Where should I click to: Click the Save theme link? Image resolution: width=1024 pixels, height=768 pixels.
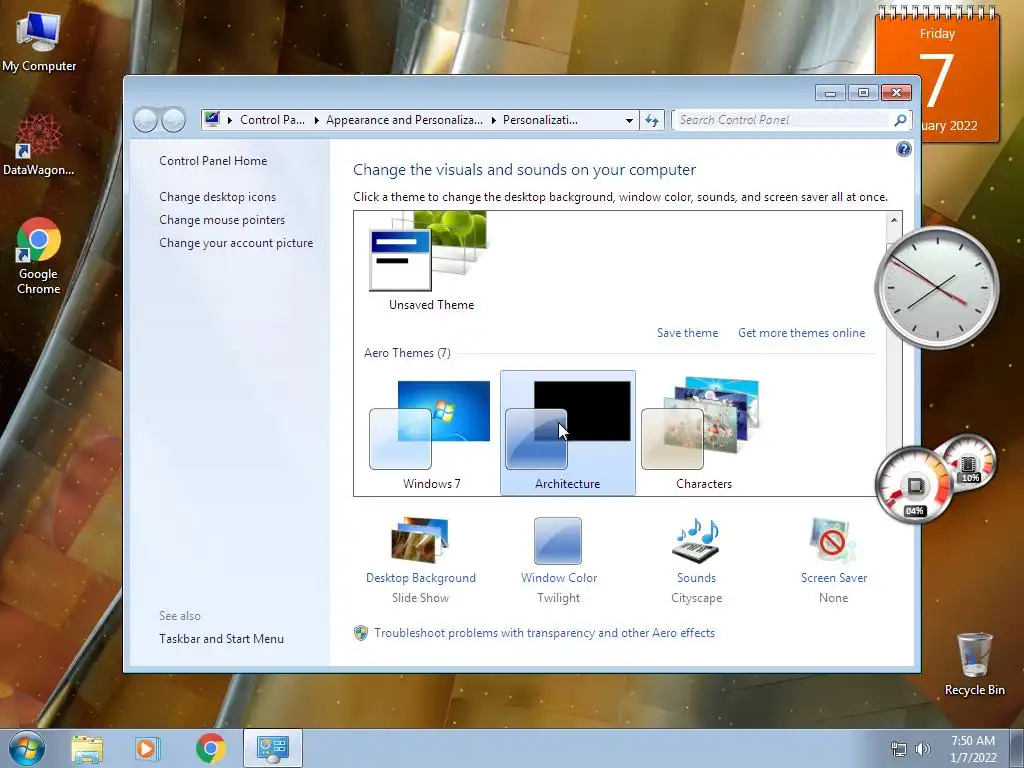click(687, 333)
